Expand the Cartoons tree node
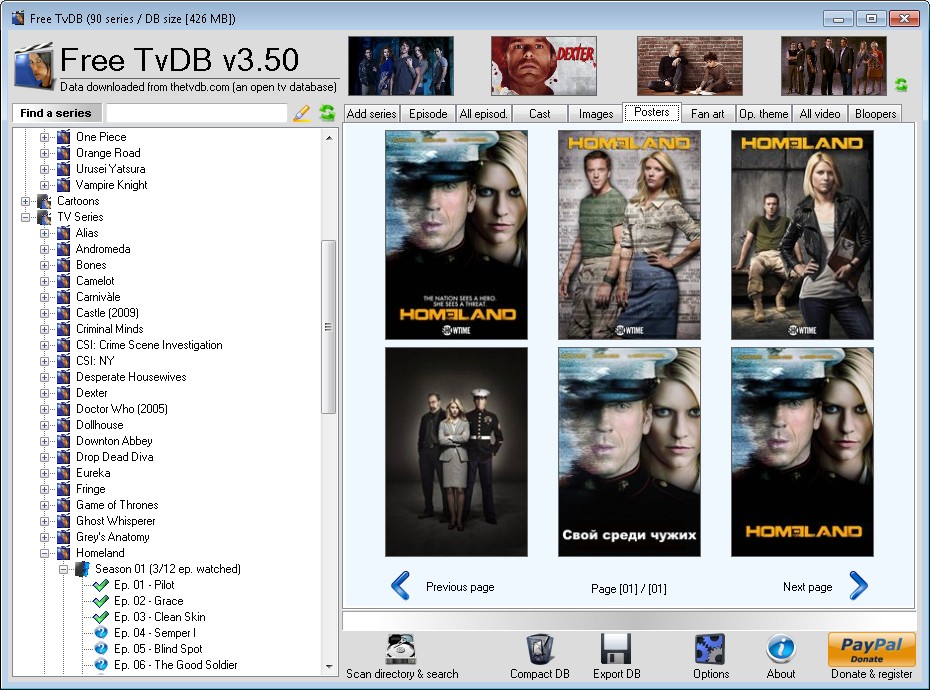Image resolution: width=930 pixels, height=690 pixels. [x=26, y=202]
